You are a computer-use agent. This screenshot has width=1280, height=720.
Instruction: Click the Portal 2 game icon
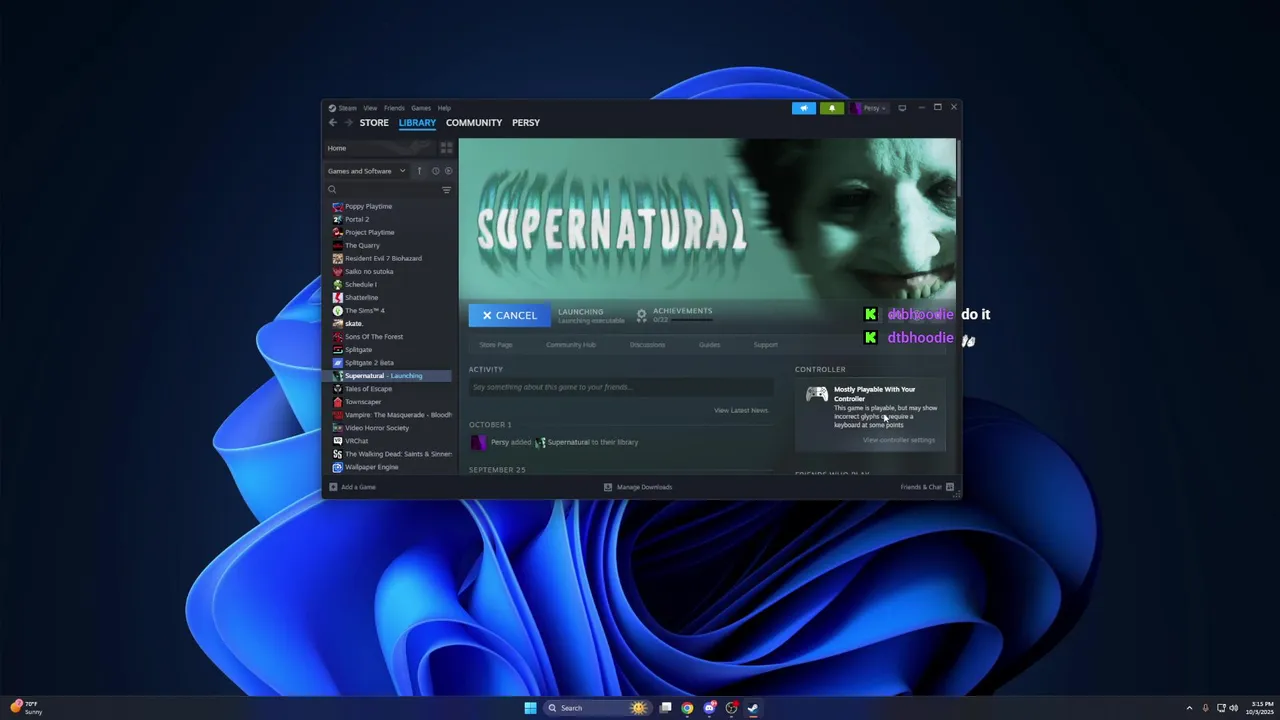coord(338,219)
